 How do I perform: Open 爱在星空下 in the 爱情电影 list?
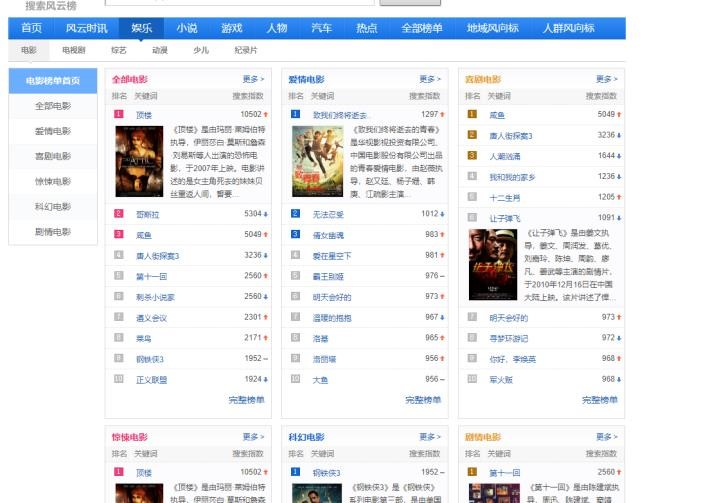332,256
